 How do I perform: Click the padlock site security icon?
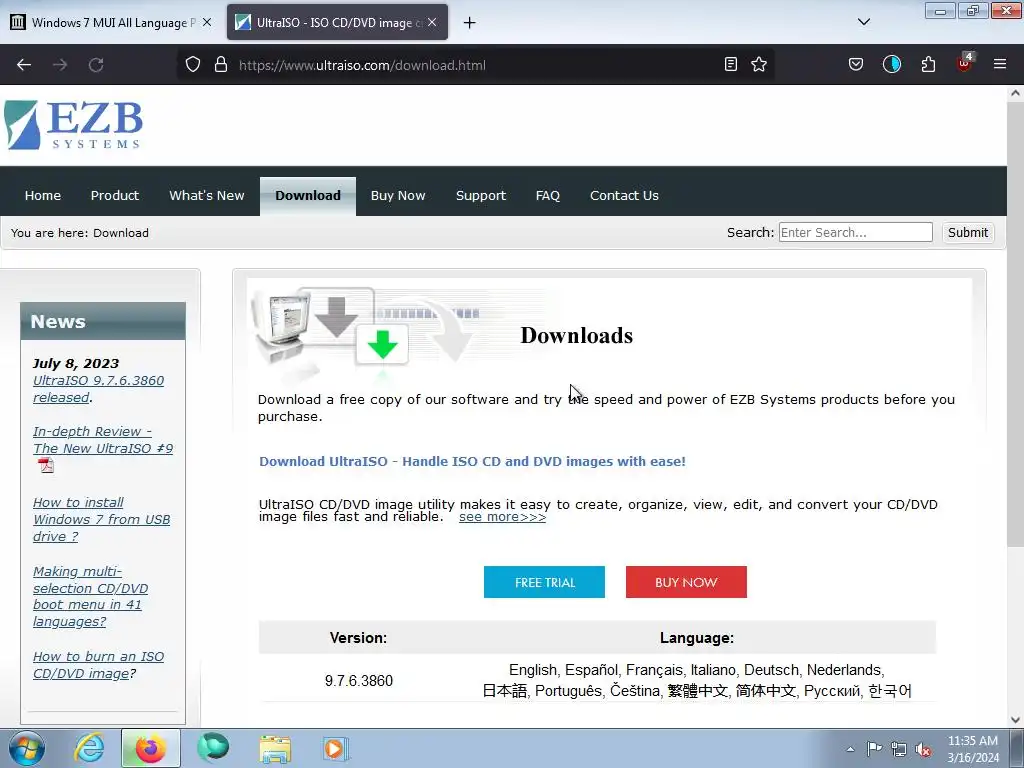tap(221, 65)
